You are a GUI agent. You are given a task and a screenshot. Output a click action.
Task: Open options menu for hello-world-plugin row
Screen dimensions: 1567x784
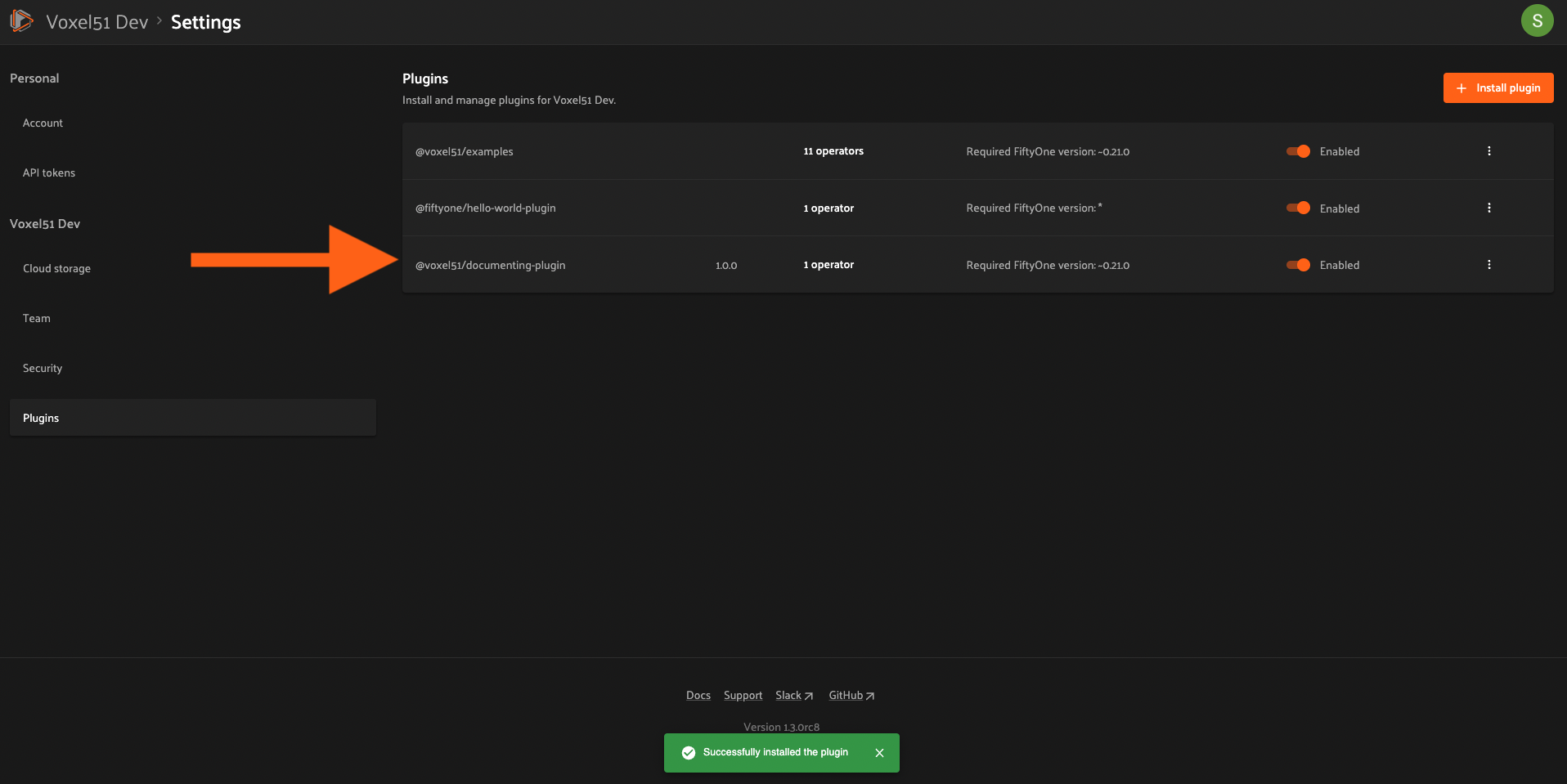coord(1488,208)
